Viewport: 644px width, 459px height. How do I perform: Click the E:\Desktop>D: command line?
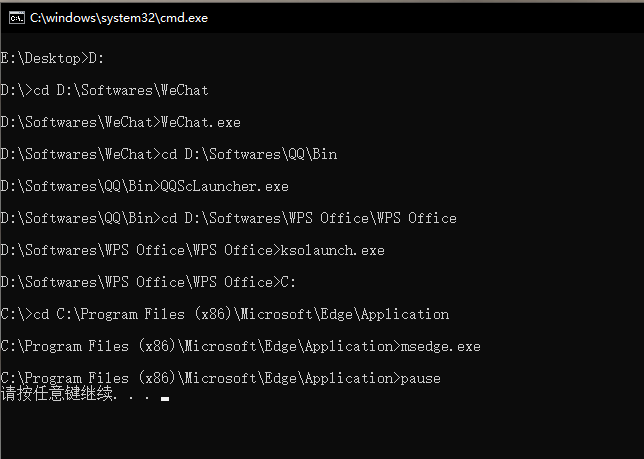[52, 58]
